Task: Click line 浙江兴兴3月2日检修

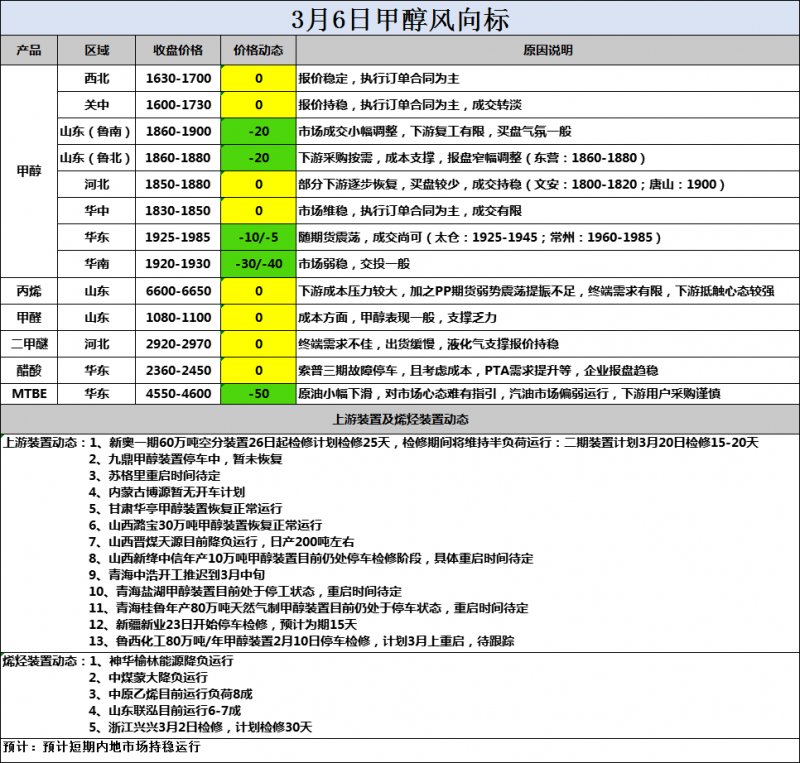Action: coord(201,727)
